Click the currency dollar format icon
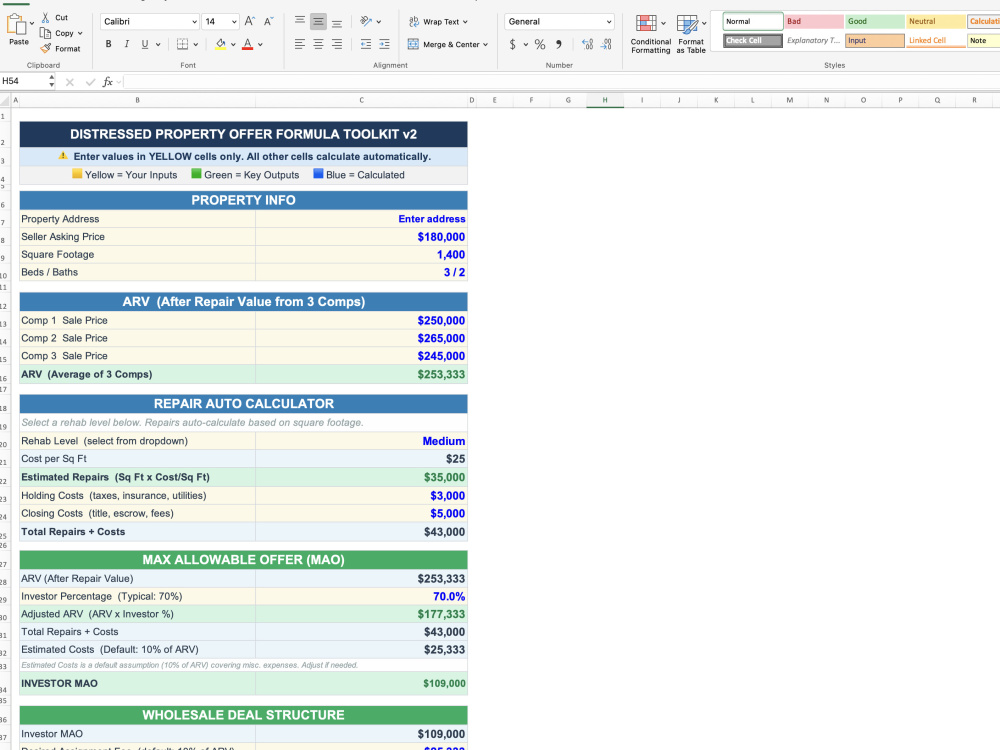 (x=513, y=45)
